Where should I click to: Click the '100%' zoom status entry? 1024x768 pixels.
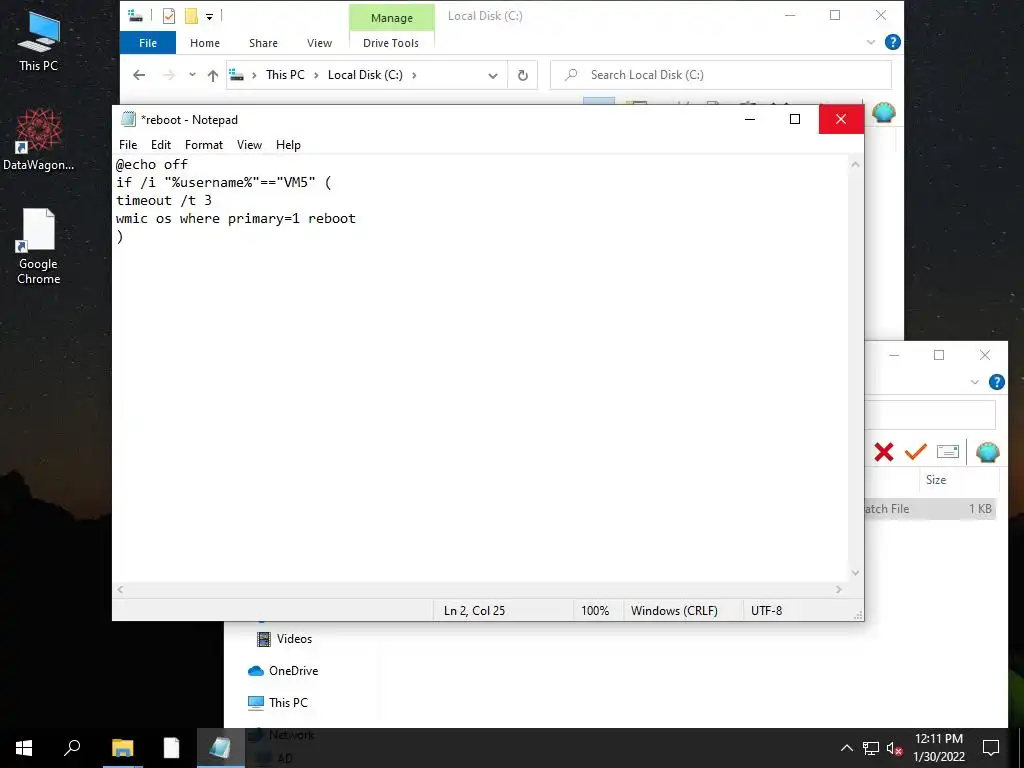point(595,611)
